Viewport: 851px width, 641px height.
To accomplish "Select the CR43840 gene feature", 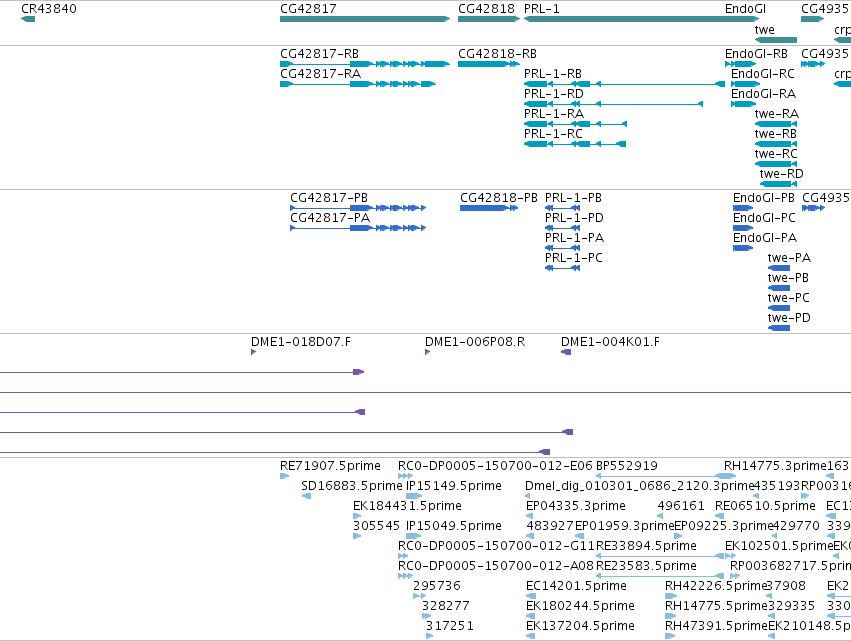I will (x=28, y=19).
